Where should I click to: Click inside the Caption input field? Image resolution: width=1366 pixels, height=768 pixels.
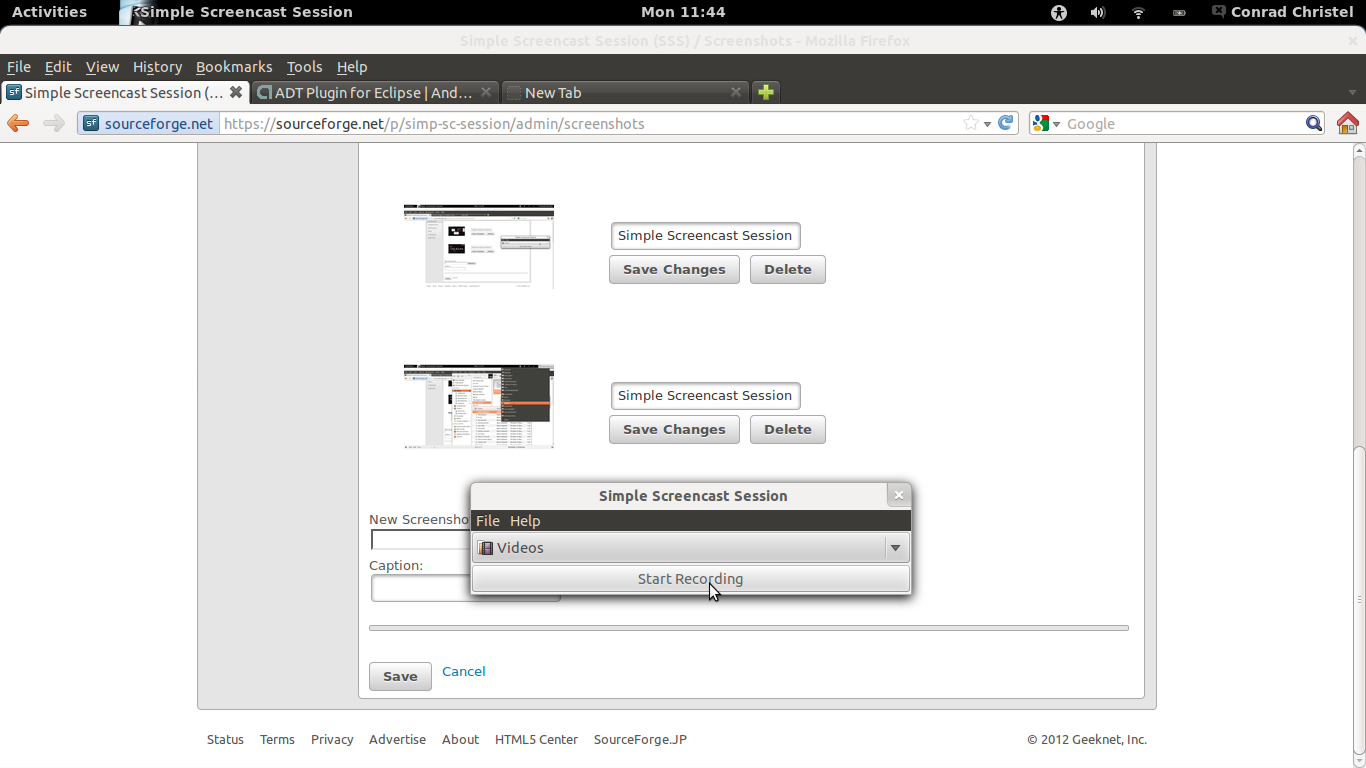[x=420, y=588]
